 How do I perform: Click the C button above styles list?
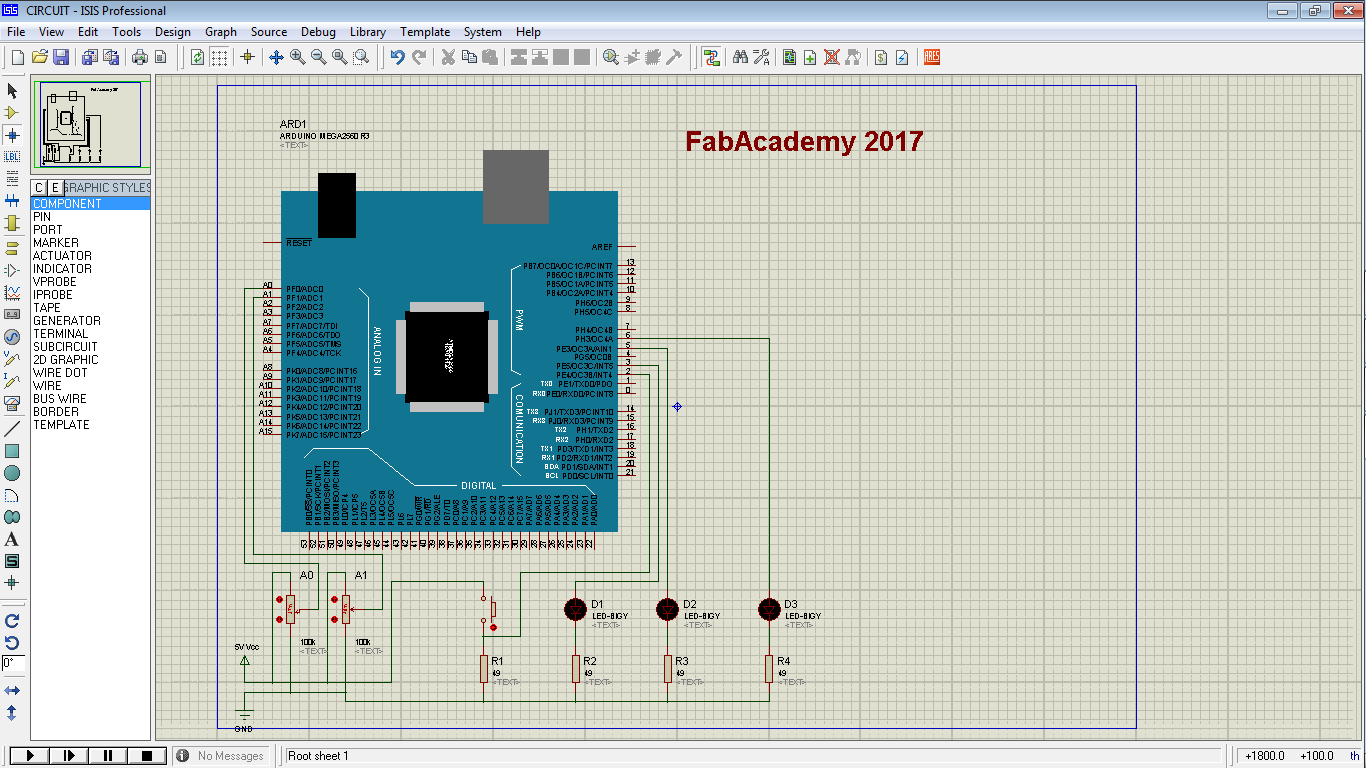(x=39, y=187)
